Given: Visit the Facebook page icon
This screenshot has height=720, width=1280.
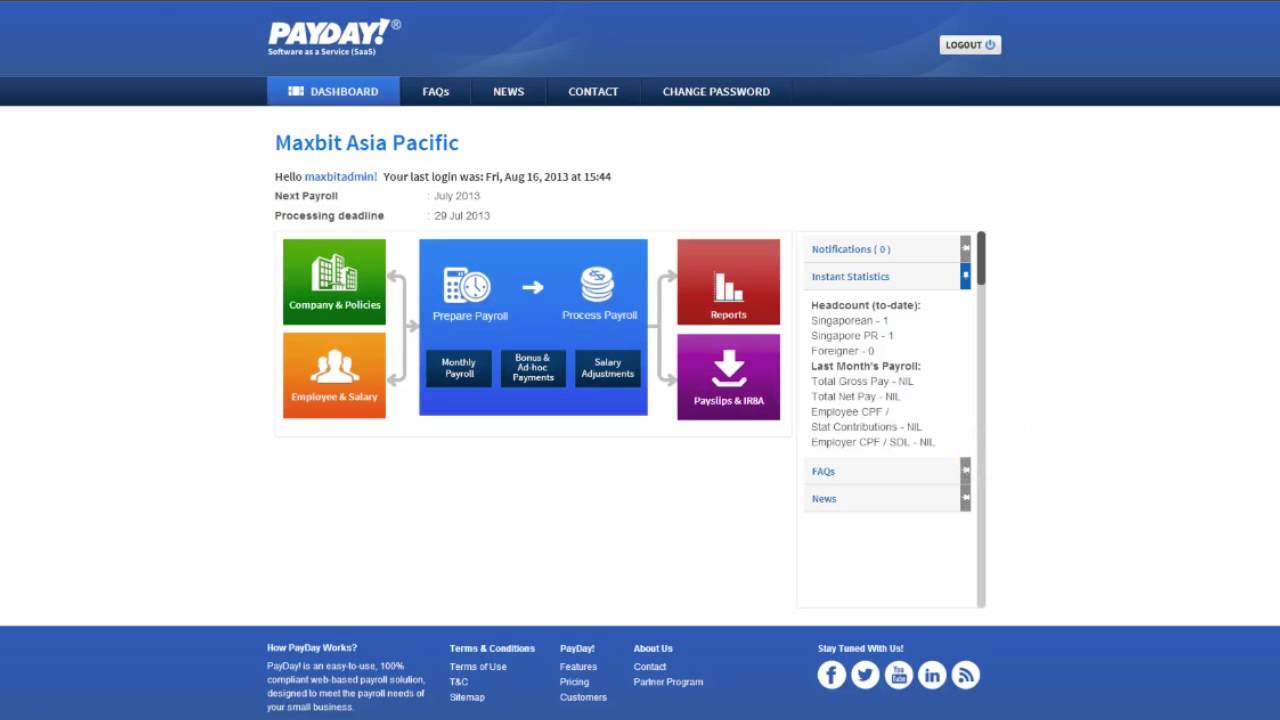Looking at the screenshot, I should point(832,675).
